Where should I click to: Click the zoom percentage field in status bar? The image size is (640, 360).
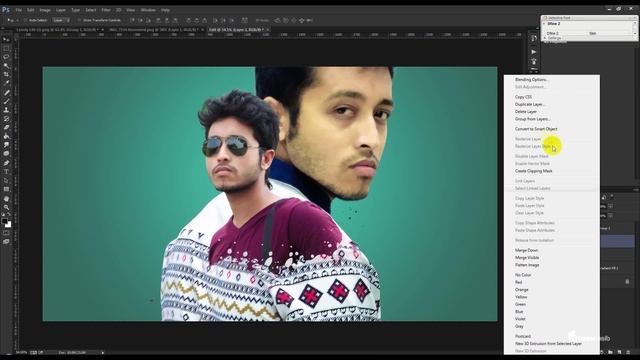pyautogui.click(x=21, y=352)
